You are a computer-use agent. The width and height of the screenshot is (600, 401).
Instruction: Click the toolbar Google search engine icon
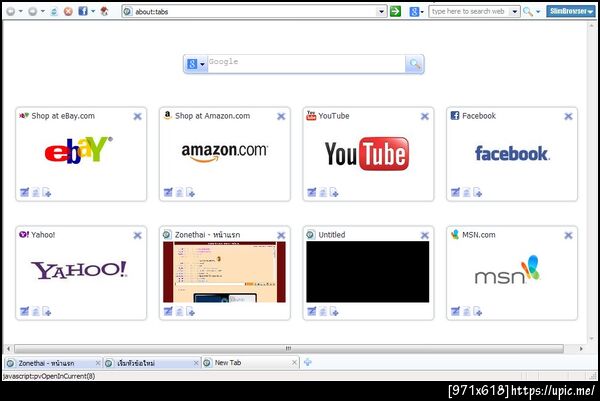pyautogui.click(x=414, y=11)
